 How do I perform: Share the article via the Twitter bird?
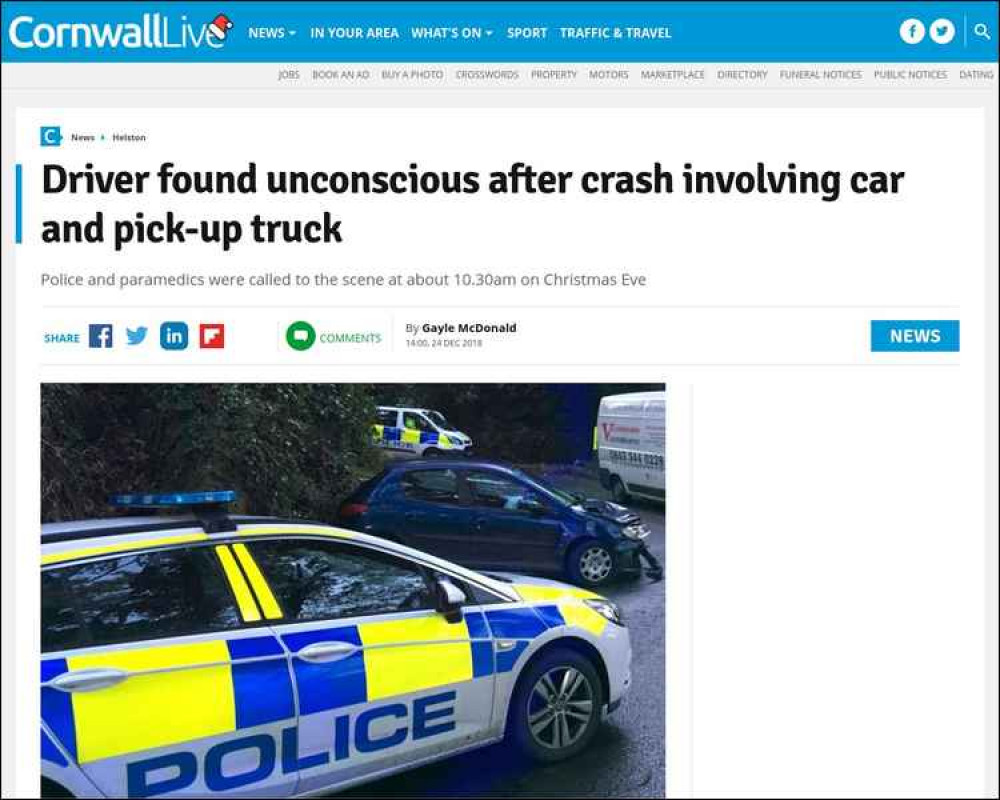click(x=137, y=336)
